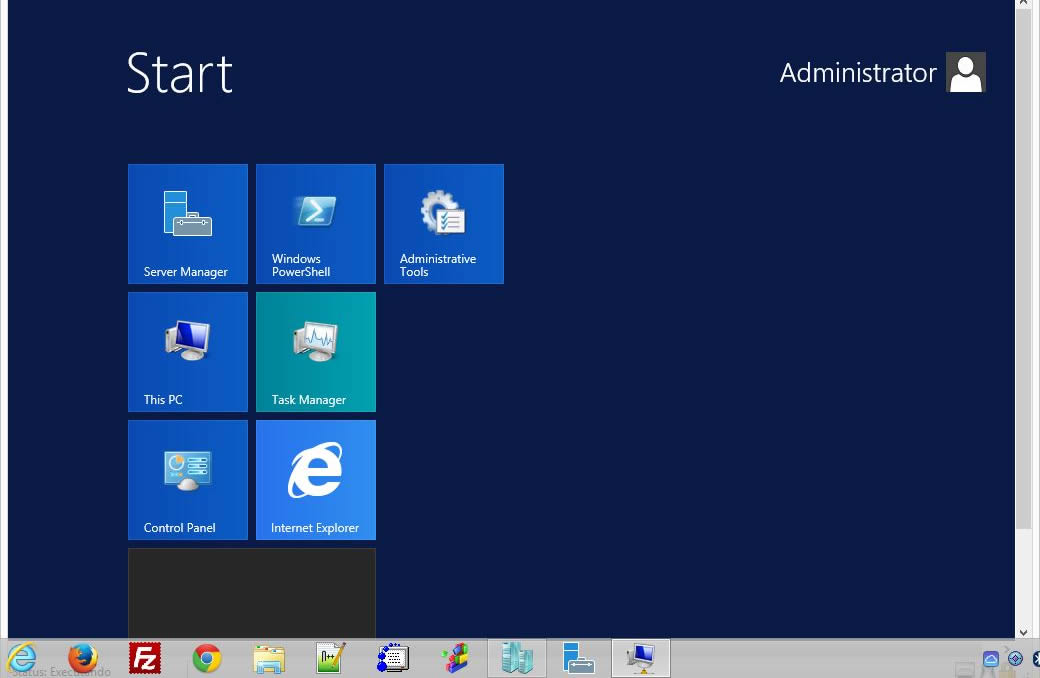Screen dimensions: 1040x678
Task: Click the cloud icon in the system tray
Action: pyautogui.click(x=989, y=658)
